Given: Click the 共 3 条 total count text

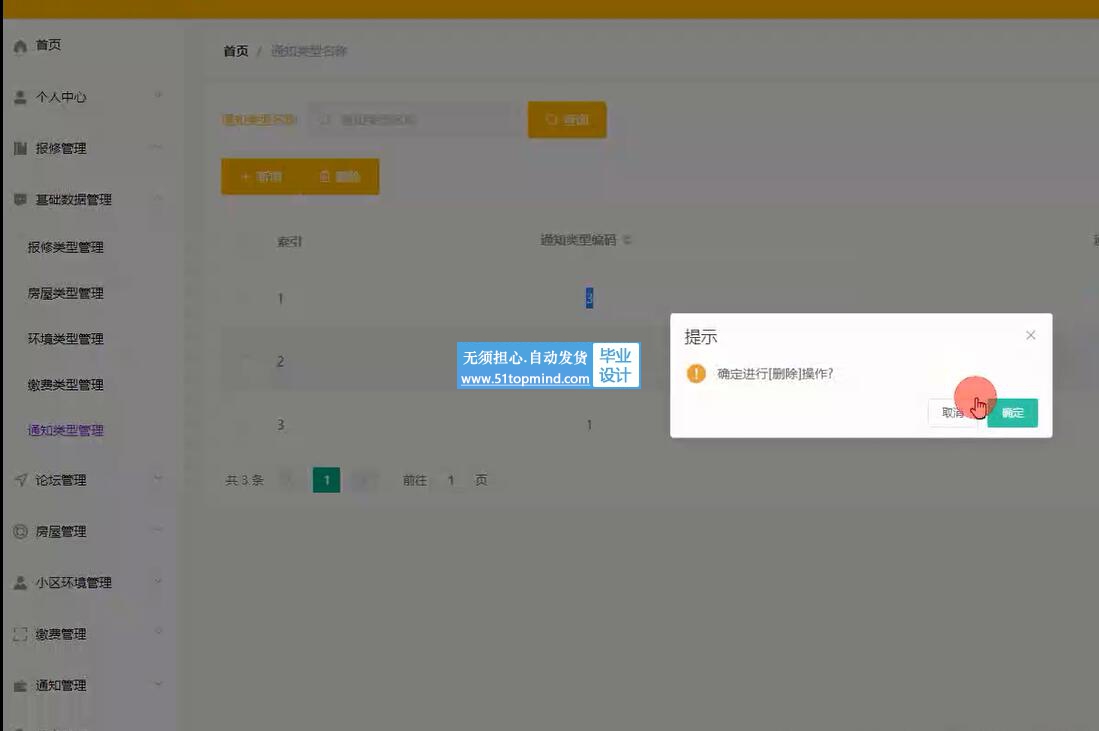Looking at the screenshot, I should tap(245, 480).
